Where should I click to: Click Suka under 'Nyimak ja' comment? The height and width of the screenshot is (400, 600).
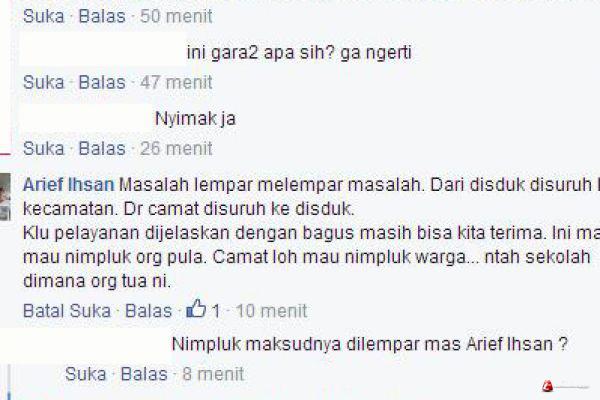pyautogui.click(x=43, y=149)
